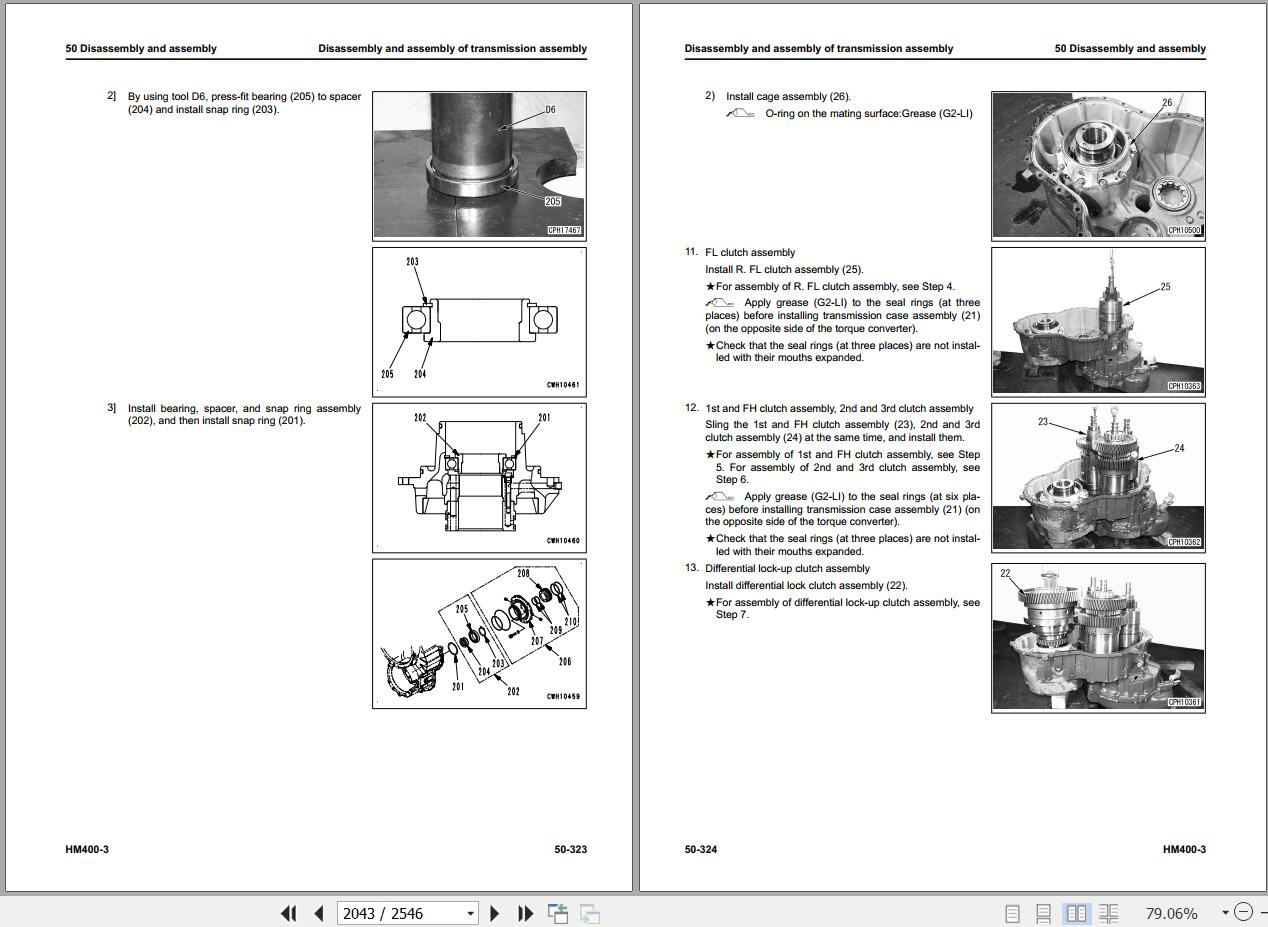1268x927 pixels.
Task: Jump to the last page
Action: tap(525, 913)
